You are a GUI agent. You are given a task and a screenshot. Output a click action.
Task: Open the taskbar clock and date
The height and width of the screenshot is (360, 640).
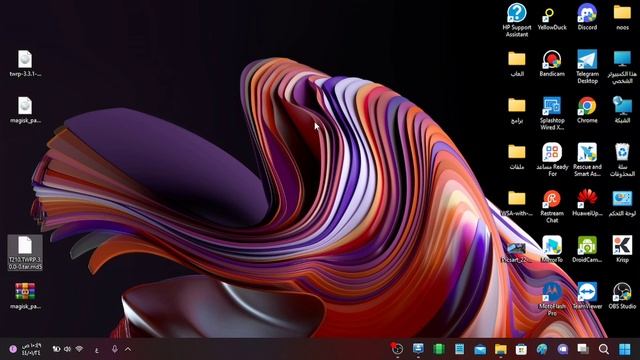(31, 349)
